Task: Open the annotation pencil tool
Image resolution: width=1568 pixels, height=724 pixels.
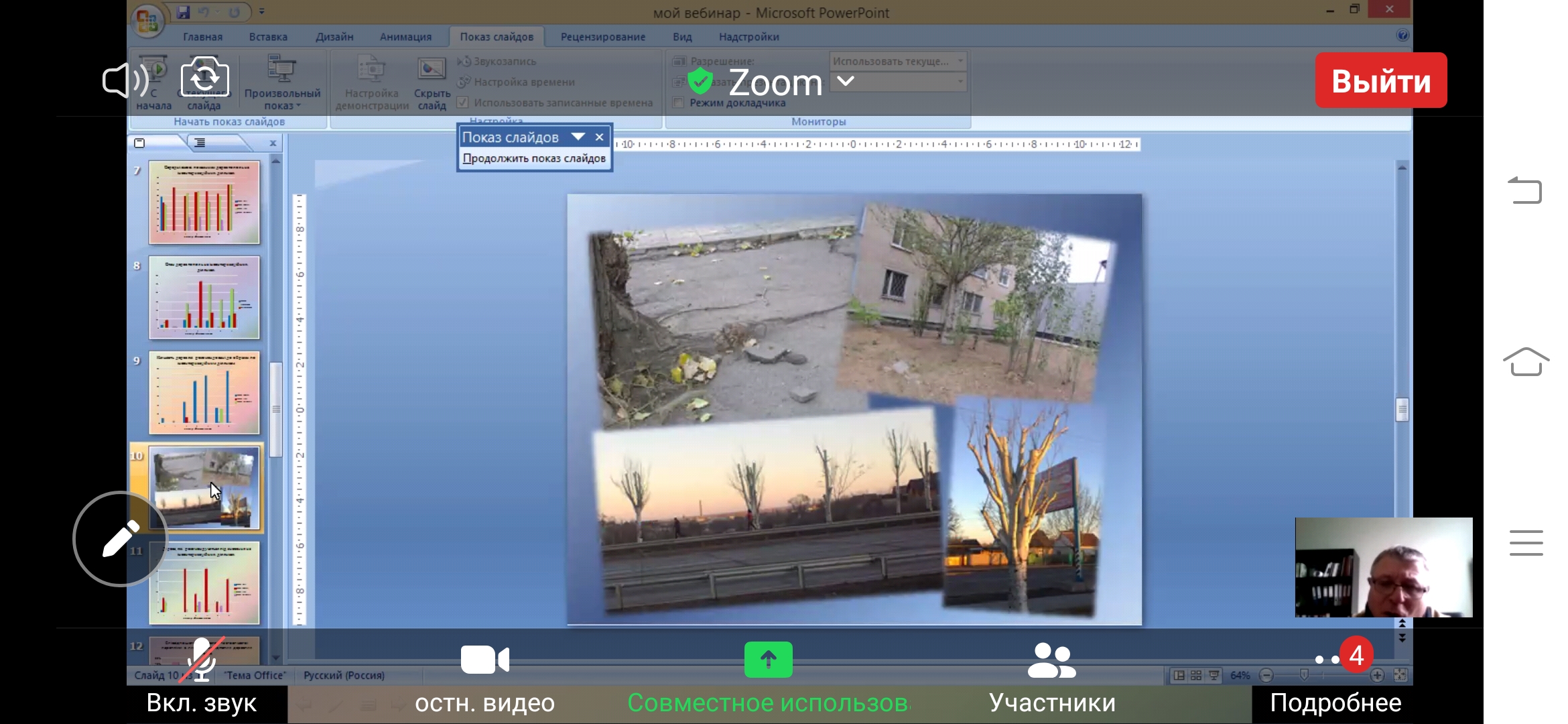Action: click(x=121, y=539)
